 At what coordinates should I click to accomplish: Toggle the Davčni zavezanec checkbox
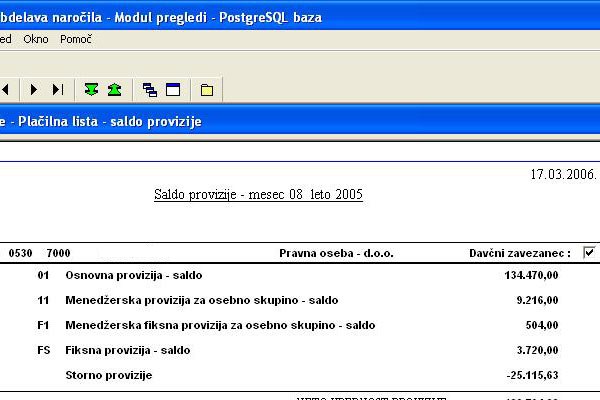(x=589, y=253)
